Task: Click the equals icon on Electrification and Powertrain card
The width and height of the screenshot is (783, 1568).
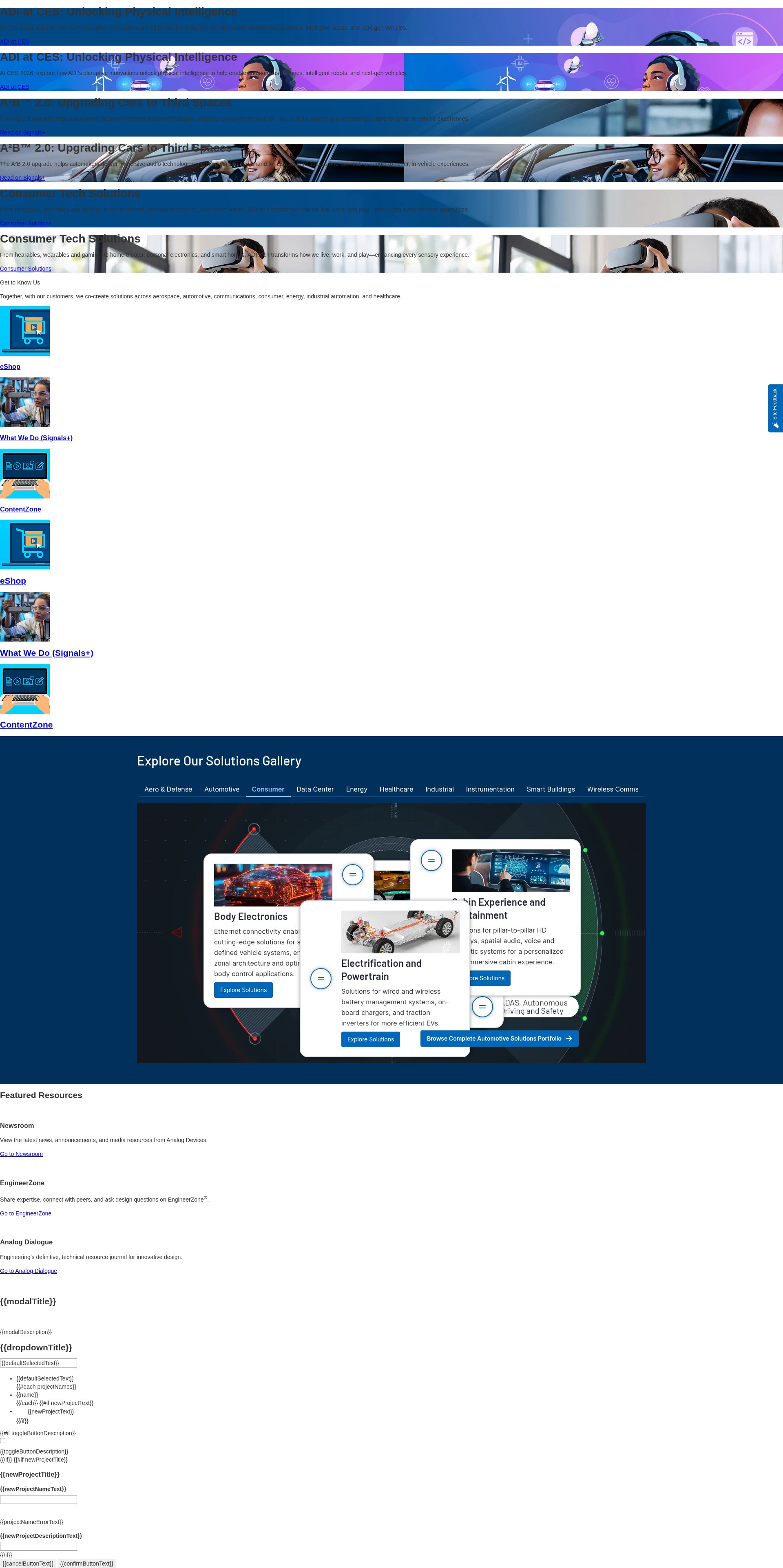Action: [321, 979]
